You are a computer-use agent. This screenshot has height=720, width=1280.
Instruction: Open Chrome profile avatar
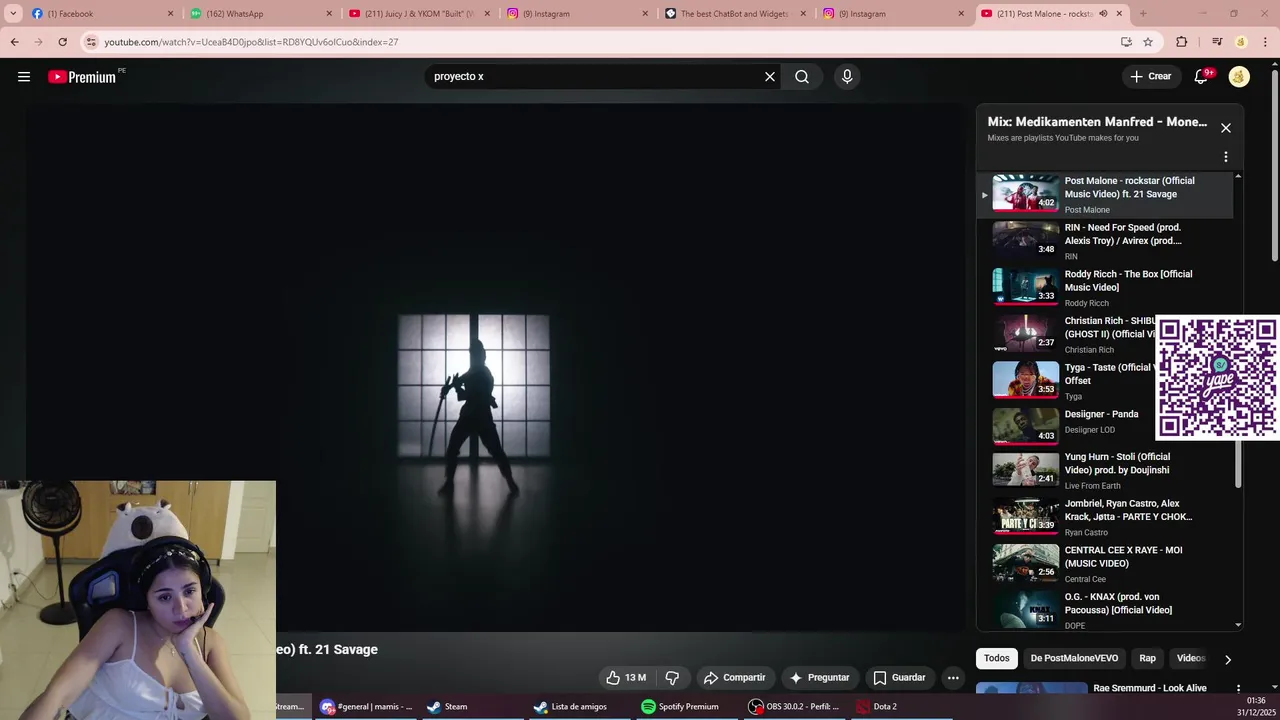coord(1241,42)
